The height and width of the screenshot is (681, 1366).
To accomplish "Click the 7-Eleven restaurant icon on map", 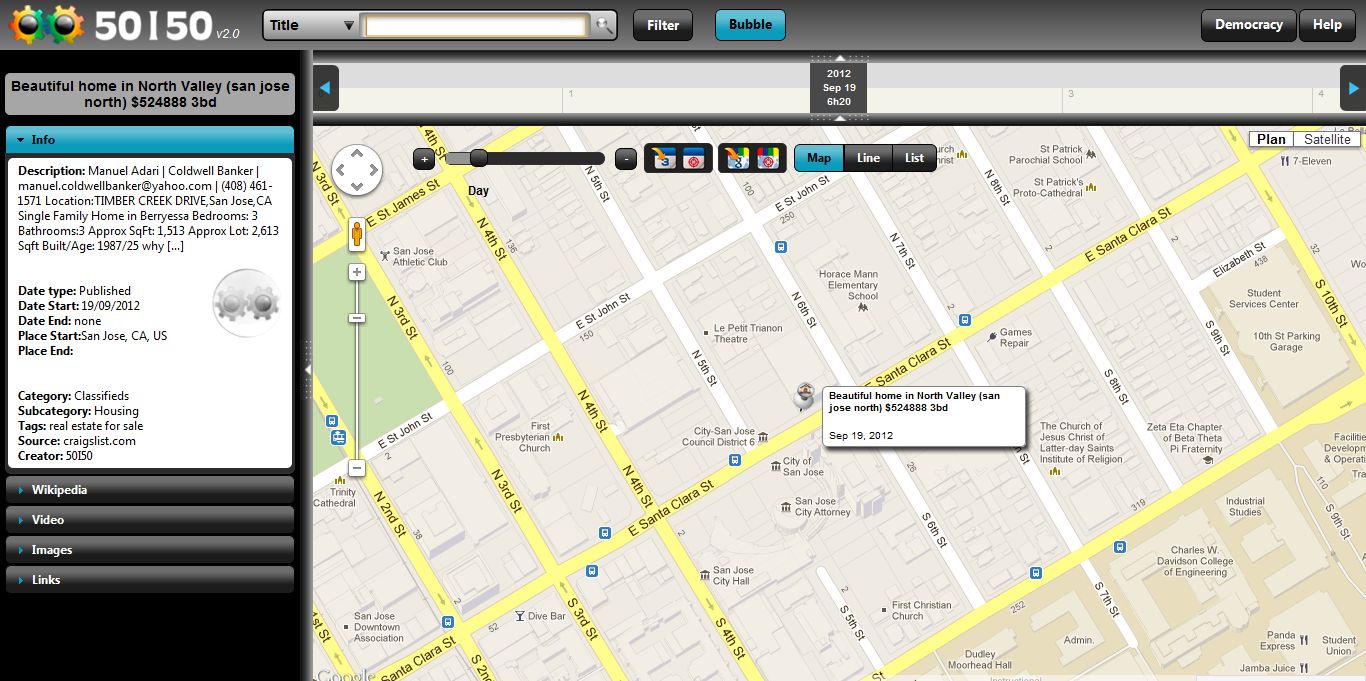I will pyautogui.click(x=1283, y=160).
